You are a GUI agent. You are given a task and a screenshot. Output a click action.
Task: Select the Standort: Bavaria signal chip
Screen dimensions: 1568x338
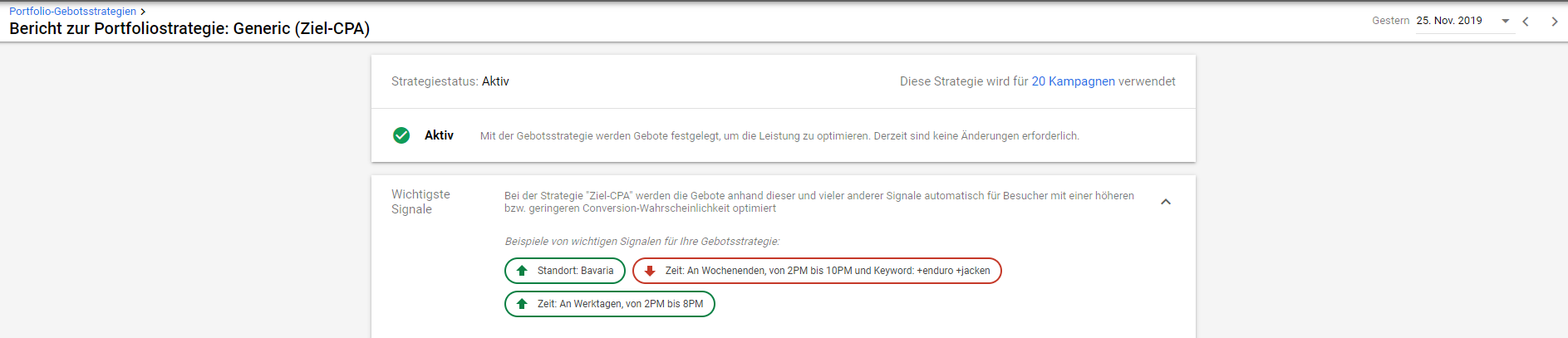564,271
